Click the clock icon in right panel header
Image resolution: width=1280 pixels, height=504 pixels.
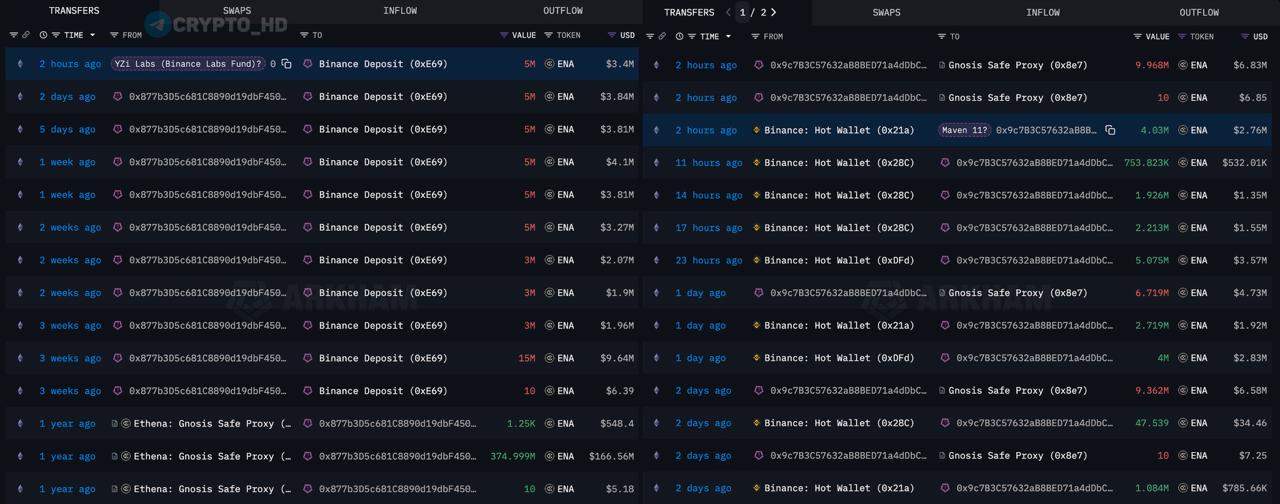point(679,37)
